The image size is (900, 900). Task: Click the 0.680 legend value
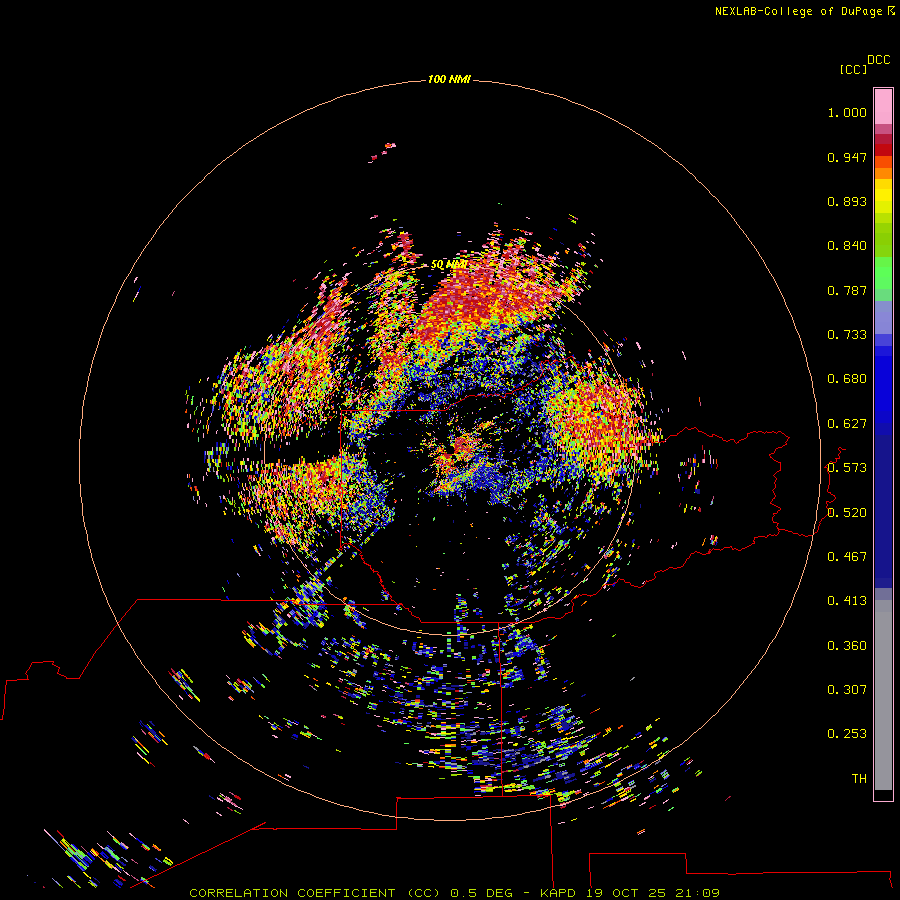point(847,379)
